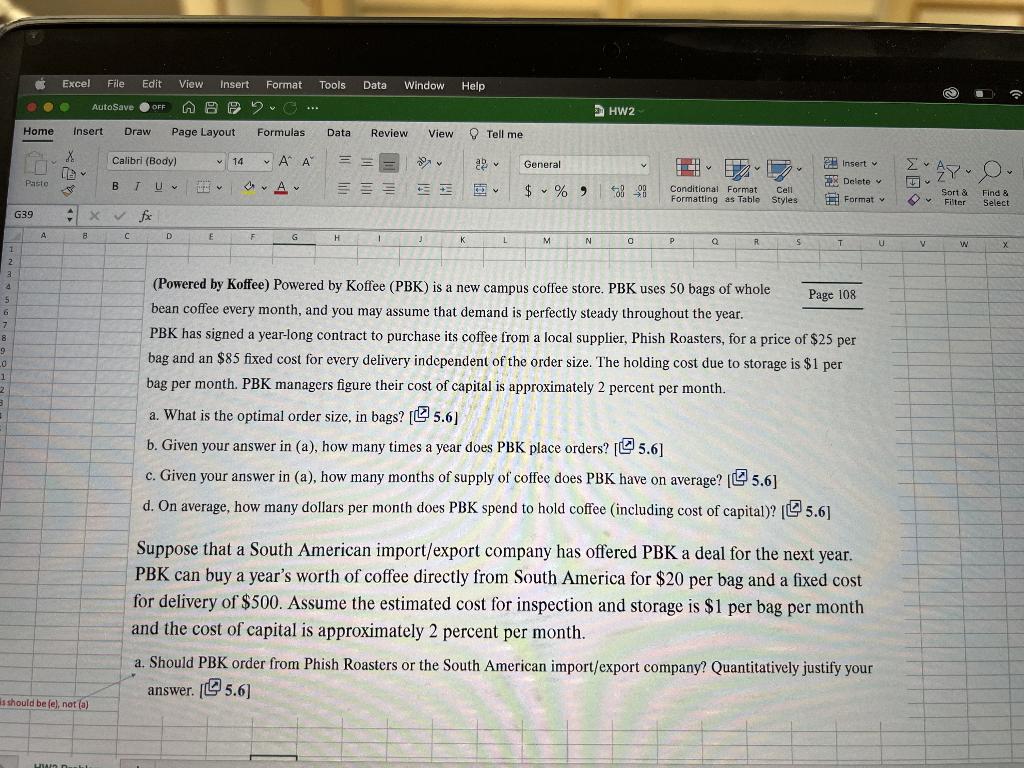
Task: Click the Increase Font Size icon
Action: point(285,161)
